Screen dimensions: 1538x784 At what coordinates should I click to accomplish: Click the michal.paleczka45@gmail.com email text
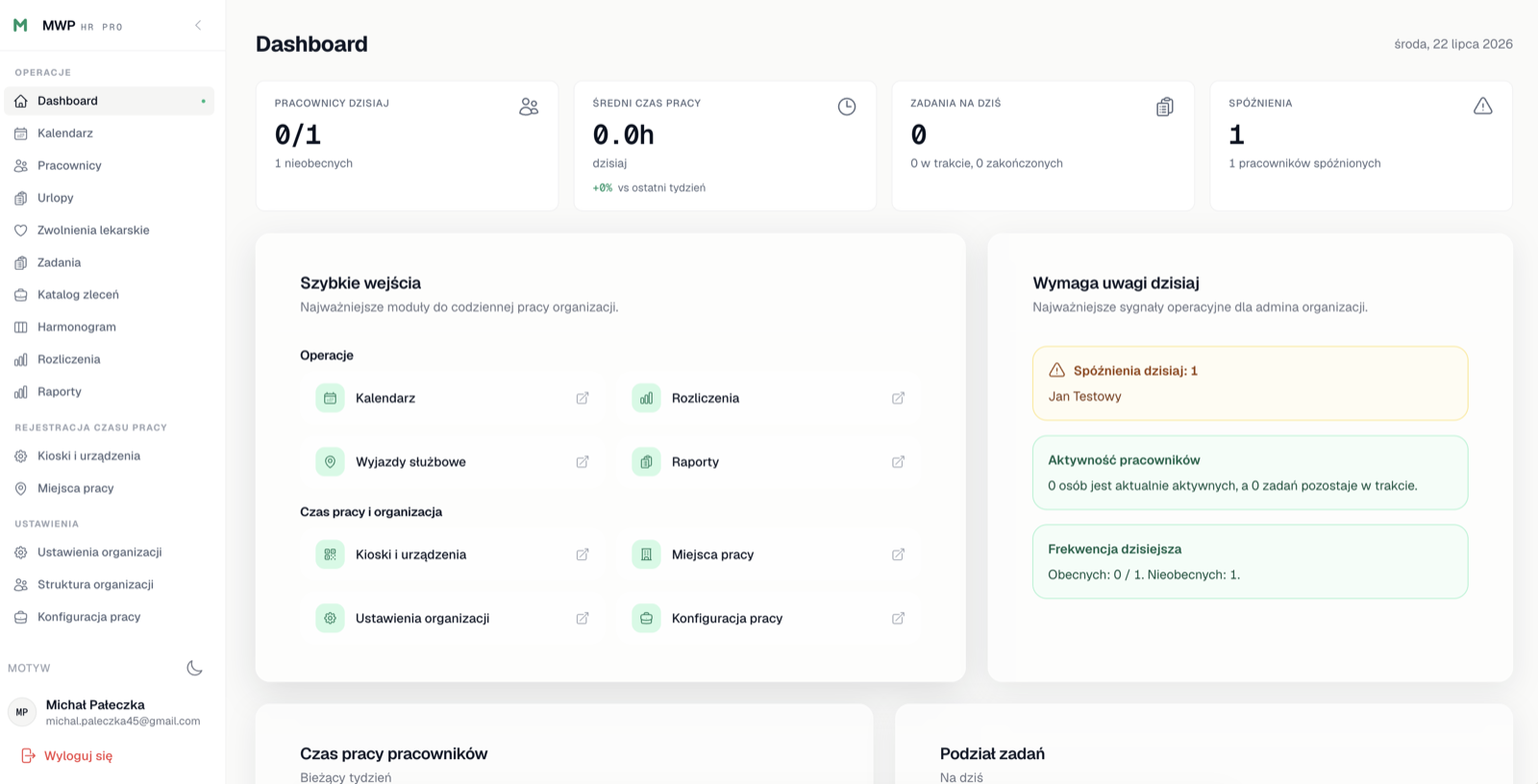[123, 722]
